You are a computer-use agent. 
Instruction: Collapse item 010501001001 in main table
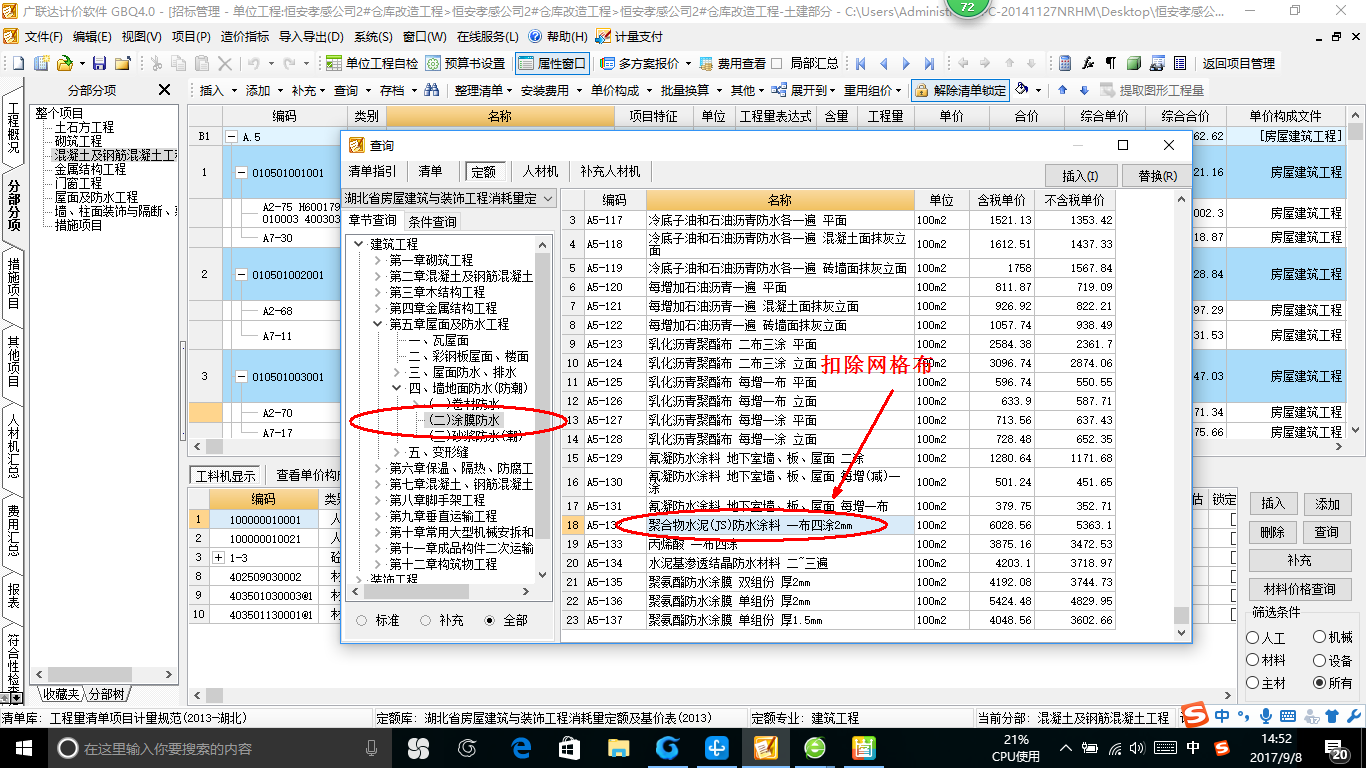(x=241, y=173)
